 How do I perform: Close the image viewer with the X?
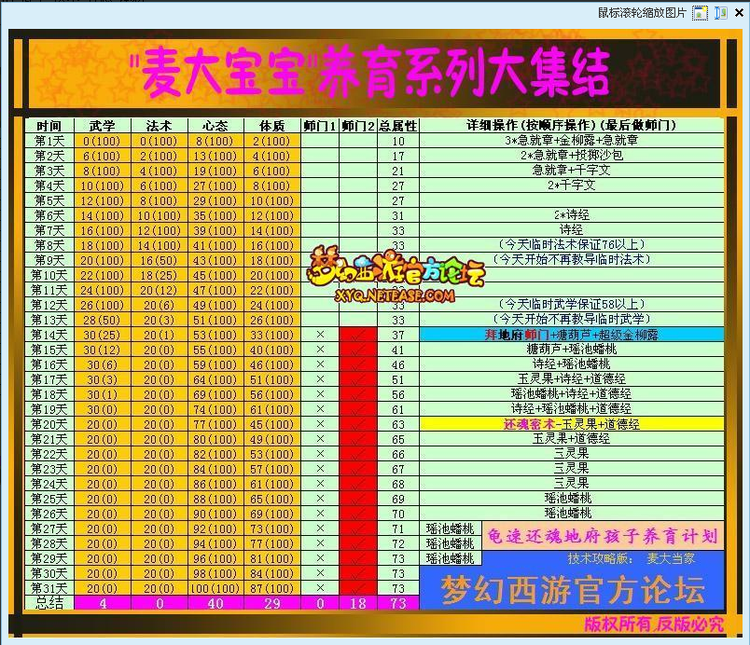739,13
